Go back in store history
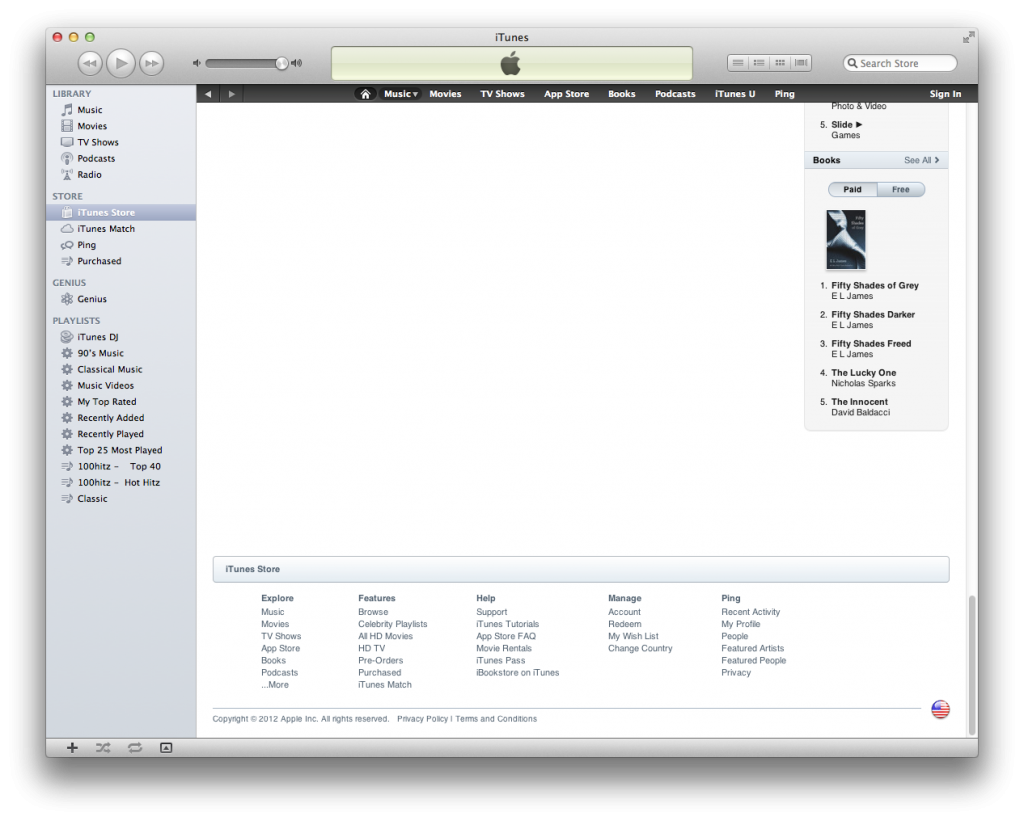Viewport: 1024px width, 821px height. pyautogui.click(x=208, y=94)
